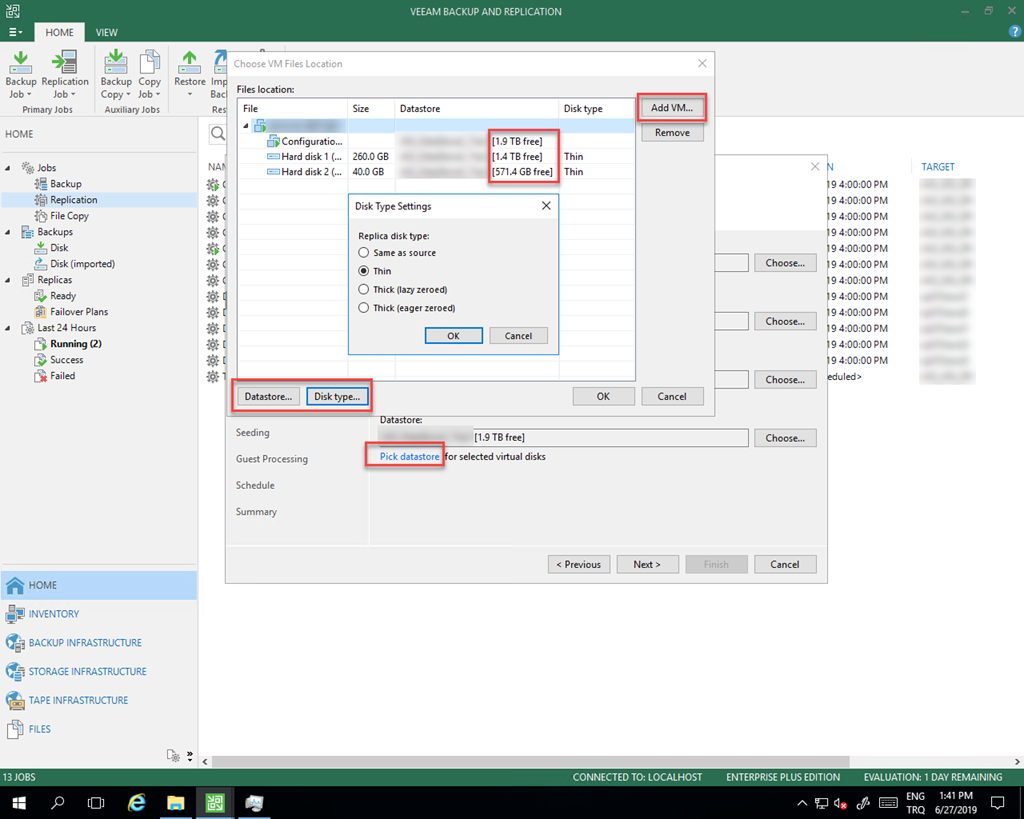Click the Home icon in navigation pane
This screenshot has height=819, width=1024.
click(x=15, y=585)
